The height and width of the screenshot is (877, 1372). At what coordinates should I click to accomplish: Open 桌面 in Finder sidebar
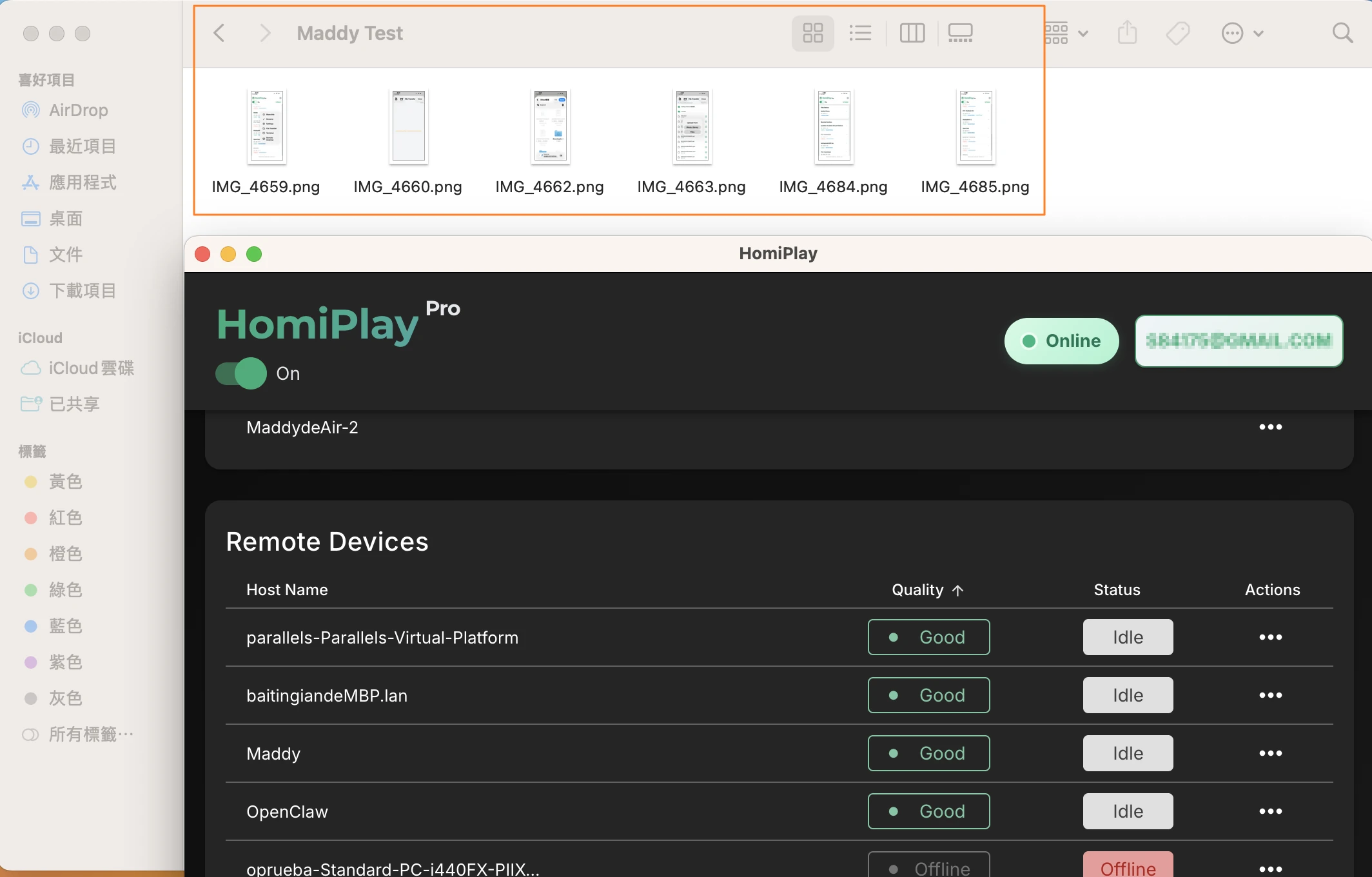tap(52, 219)
